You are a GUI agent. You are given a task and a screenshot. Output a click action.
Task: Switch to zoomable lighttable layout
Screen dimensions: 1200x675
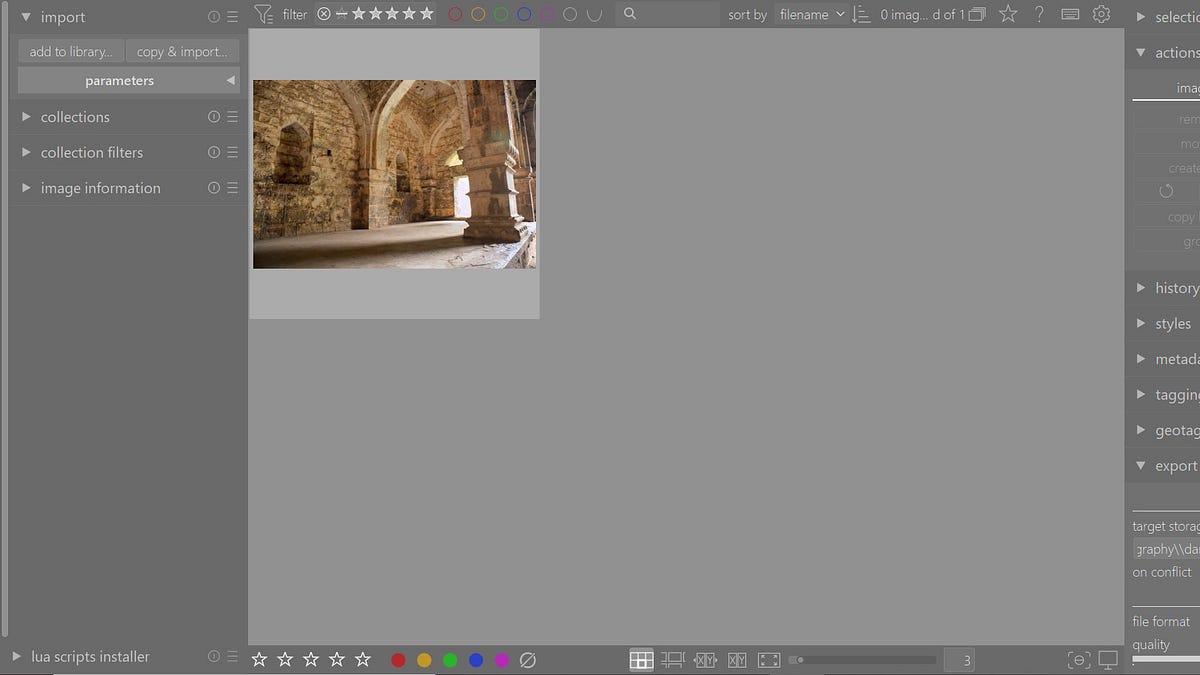coord(673,660)
